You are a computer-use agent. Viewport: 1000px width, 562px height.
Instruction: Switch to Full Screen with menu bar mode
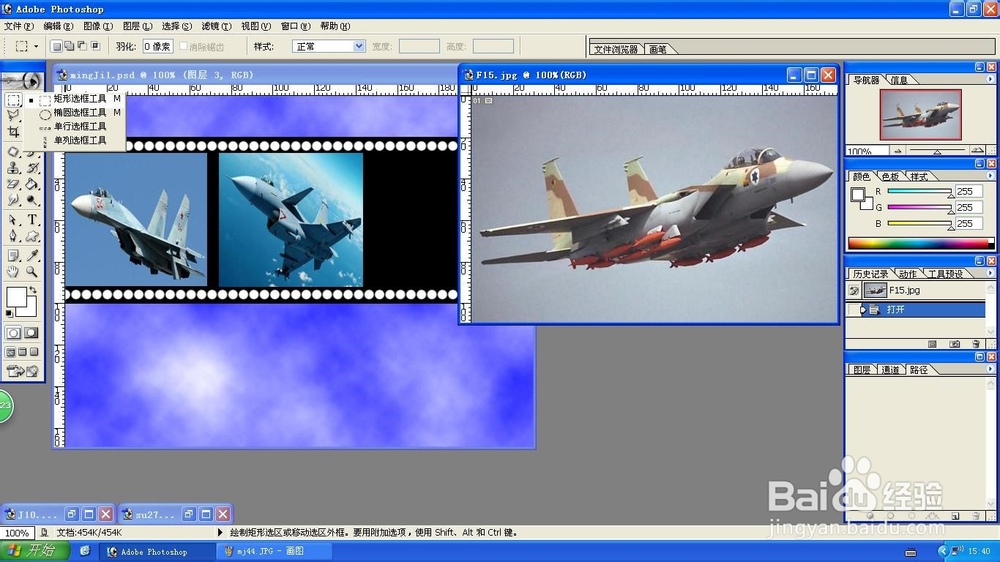(22, 352)
